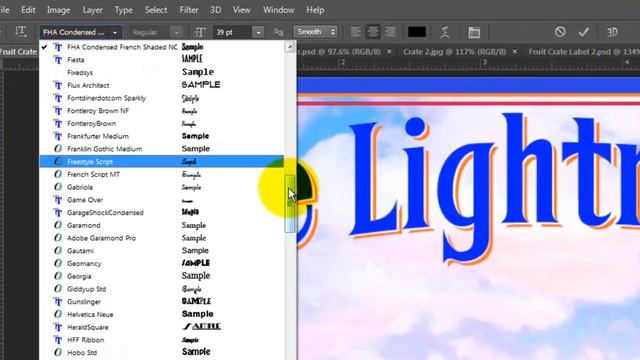Switch to Crate 2.jpg document tab
This screenshot has height=360, width=640.
[x=454, y=52]
